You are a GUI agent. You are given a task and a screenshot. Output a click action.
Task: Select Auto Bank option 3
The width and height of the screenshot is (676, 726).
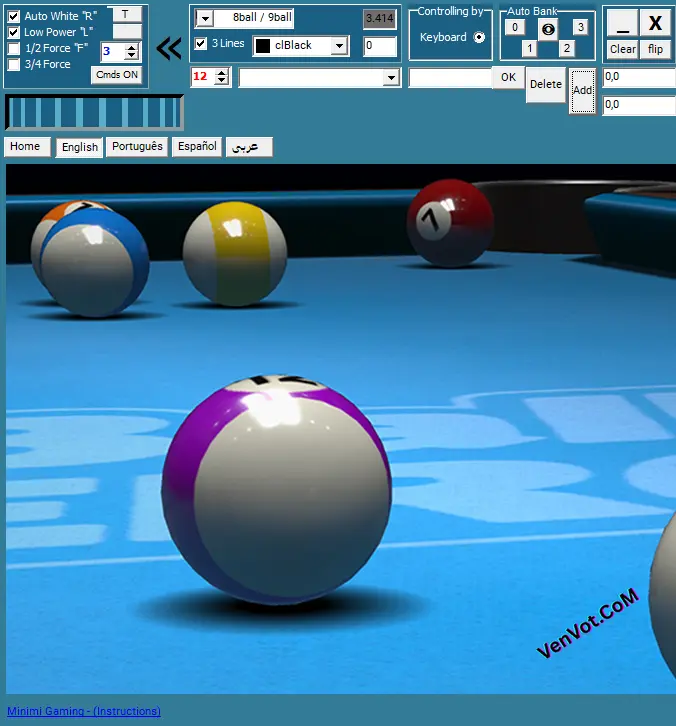pos(581,27)
